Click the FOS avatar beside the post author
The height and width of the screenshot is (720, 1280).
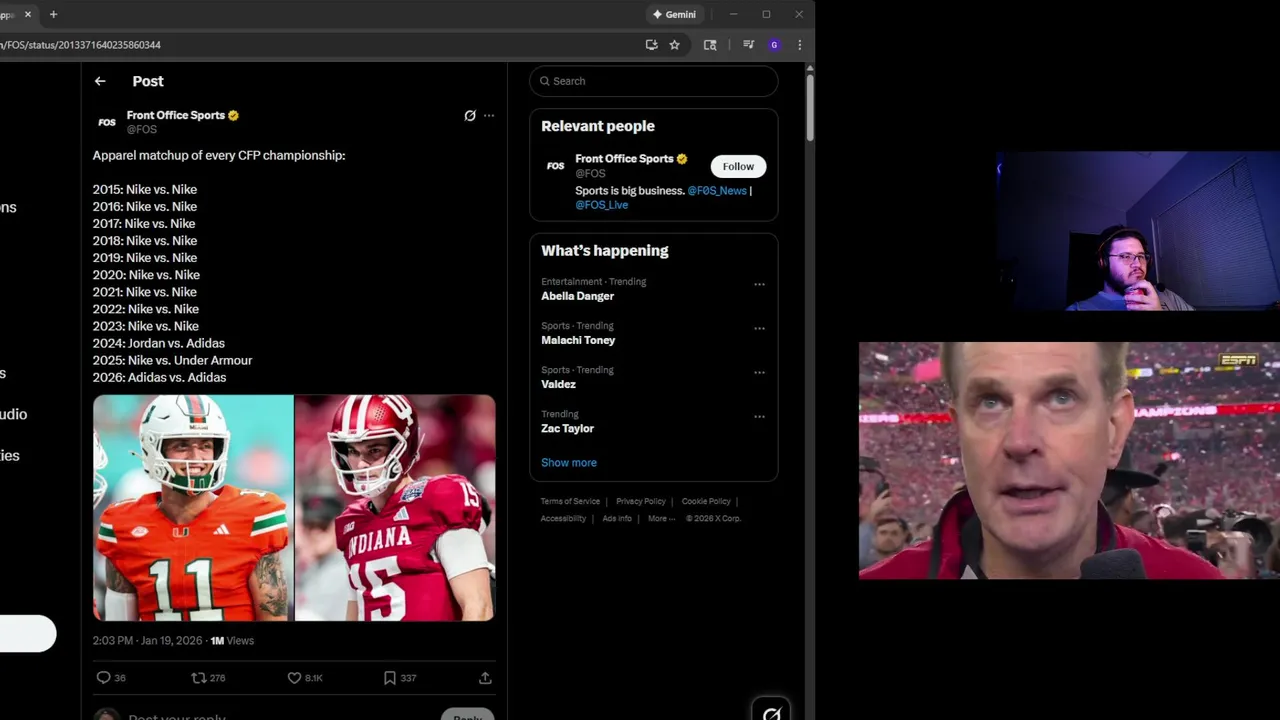coord(107,122)
